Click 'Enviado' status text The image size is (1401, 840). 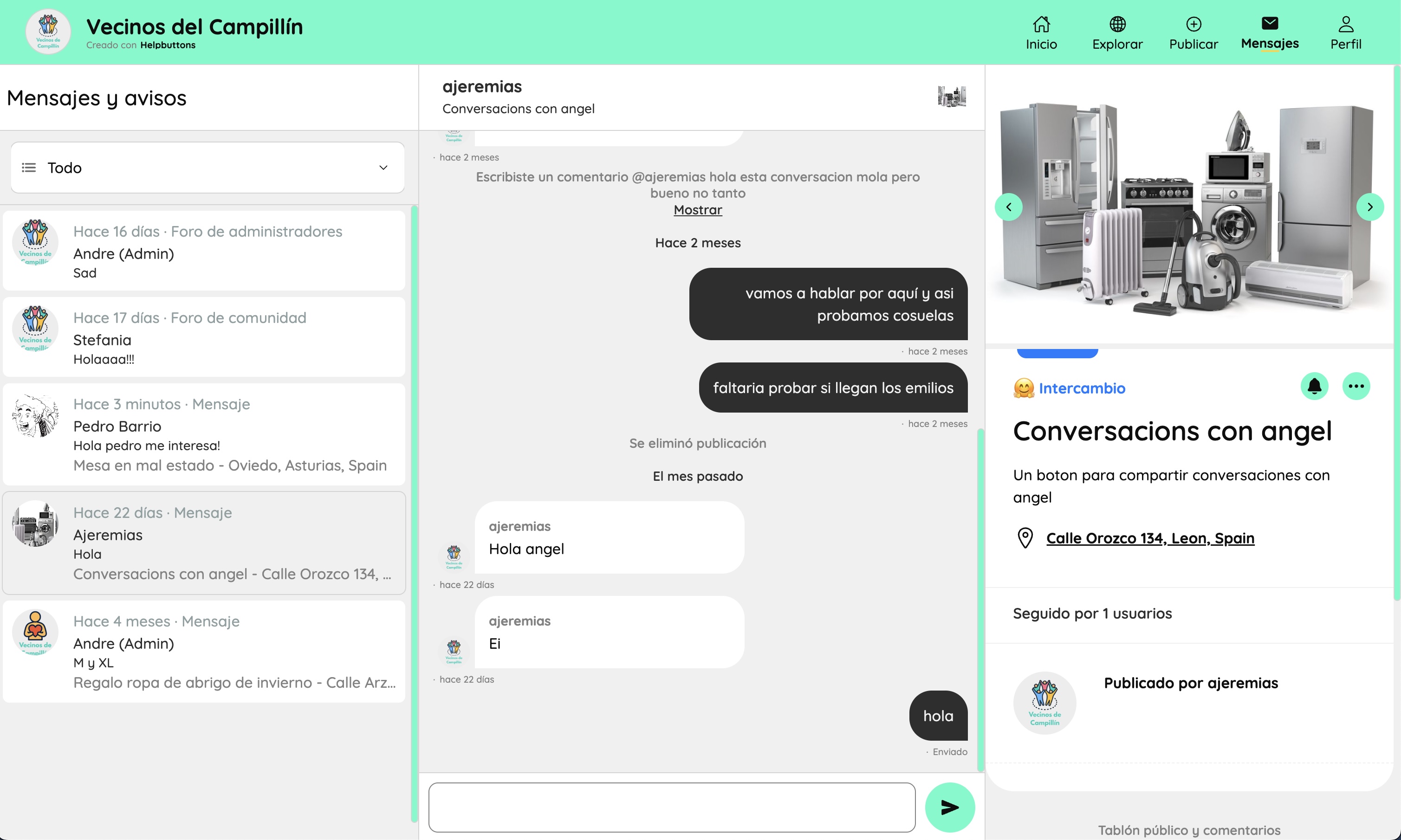[x=950, y=752]
